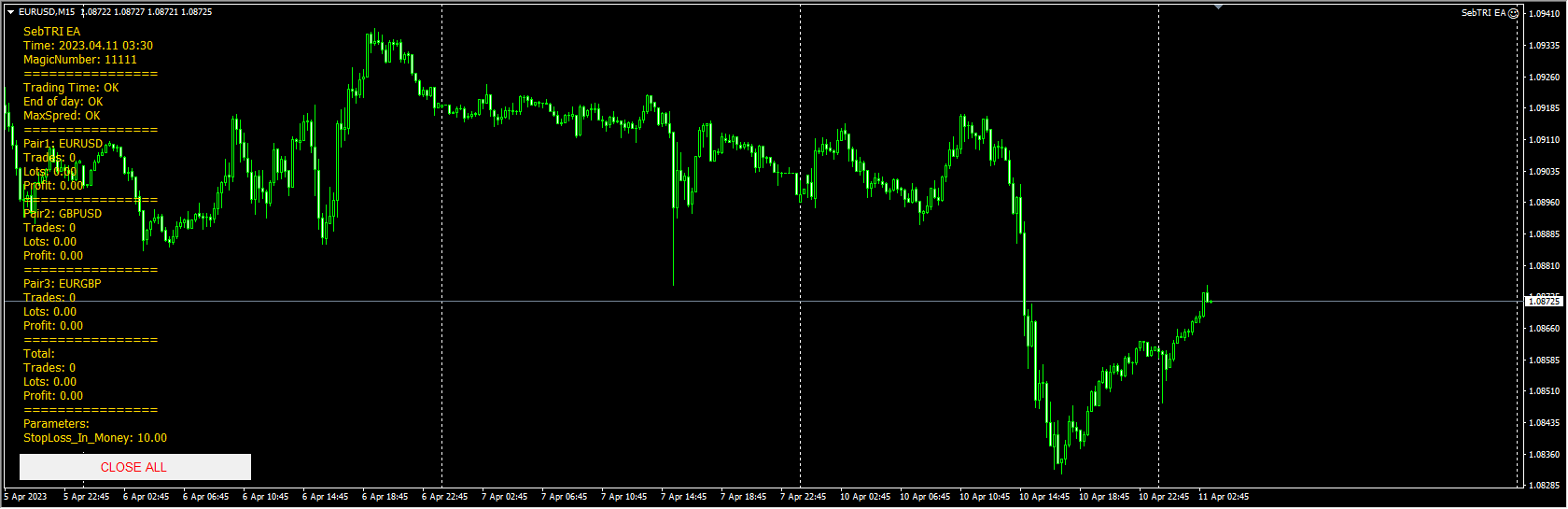
Task: Click price level 1.08885 on the scale
Action: (x=1544, y=234)
